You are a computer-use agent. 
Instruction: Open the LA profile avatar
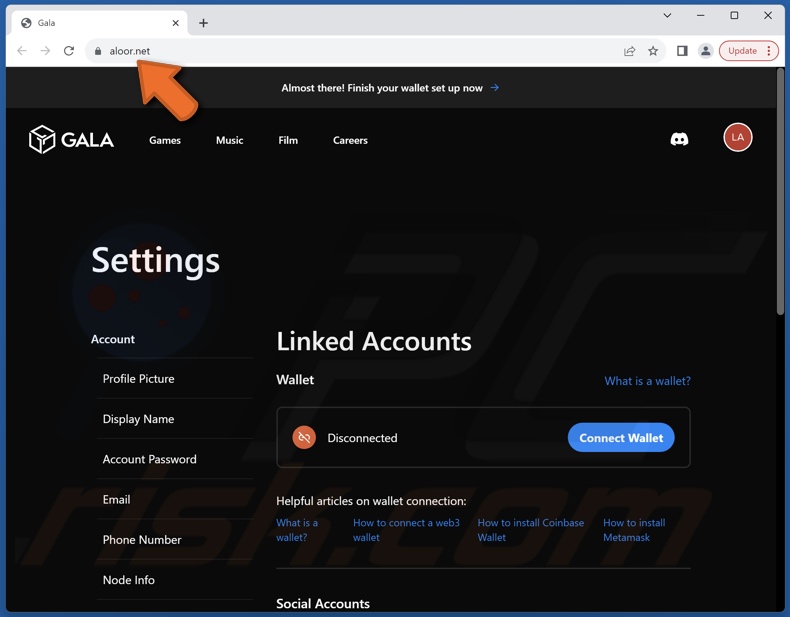pyautogui.click(x=737, y=138)
